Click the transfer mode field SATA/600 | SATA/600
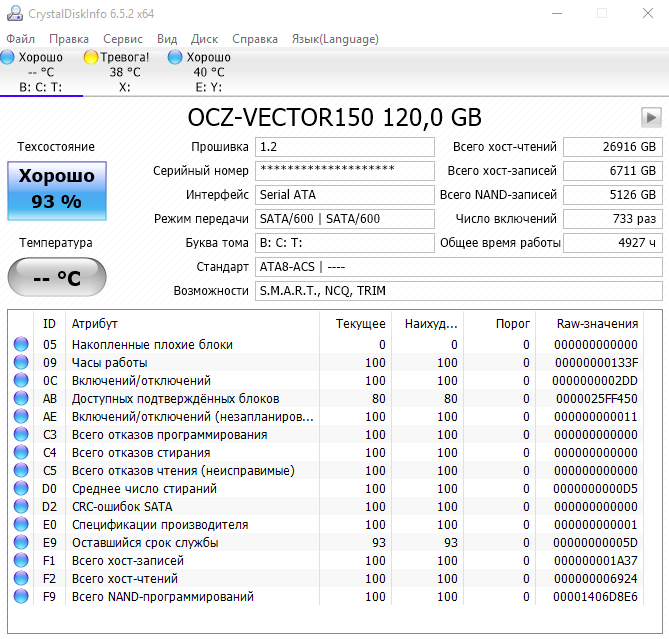 345,219
